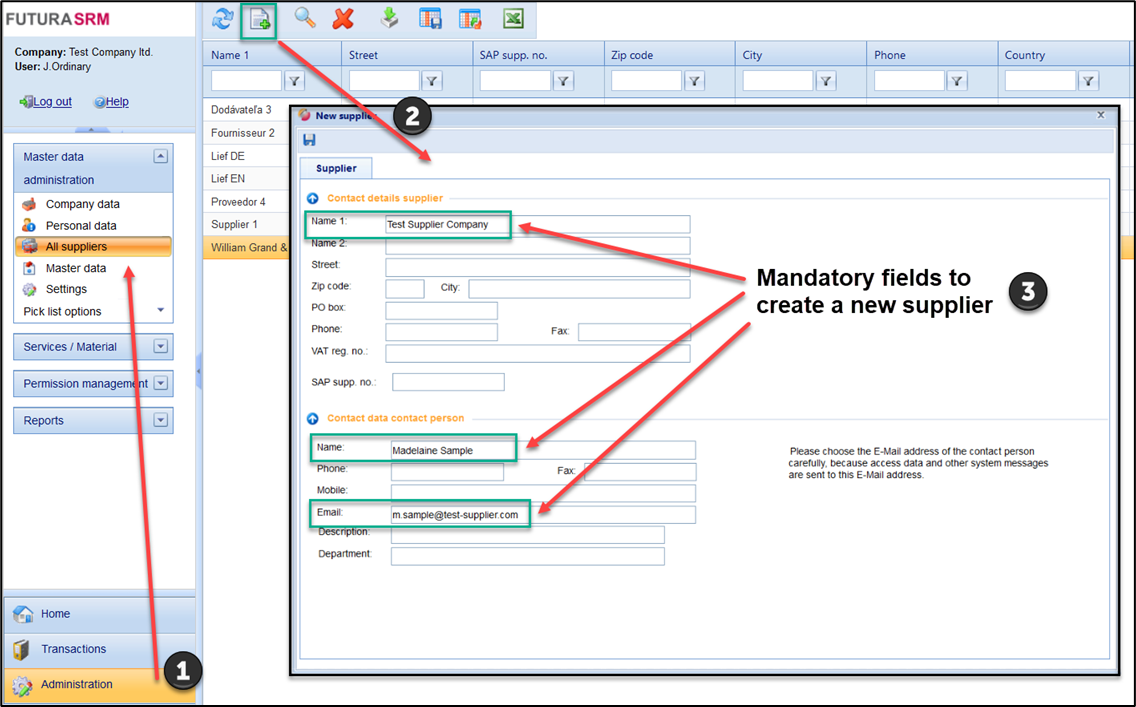Select the Supplier tab in dialog
Viewport: 1136px width, 707px height.
(336, 168)
